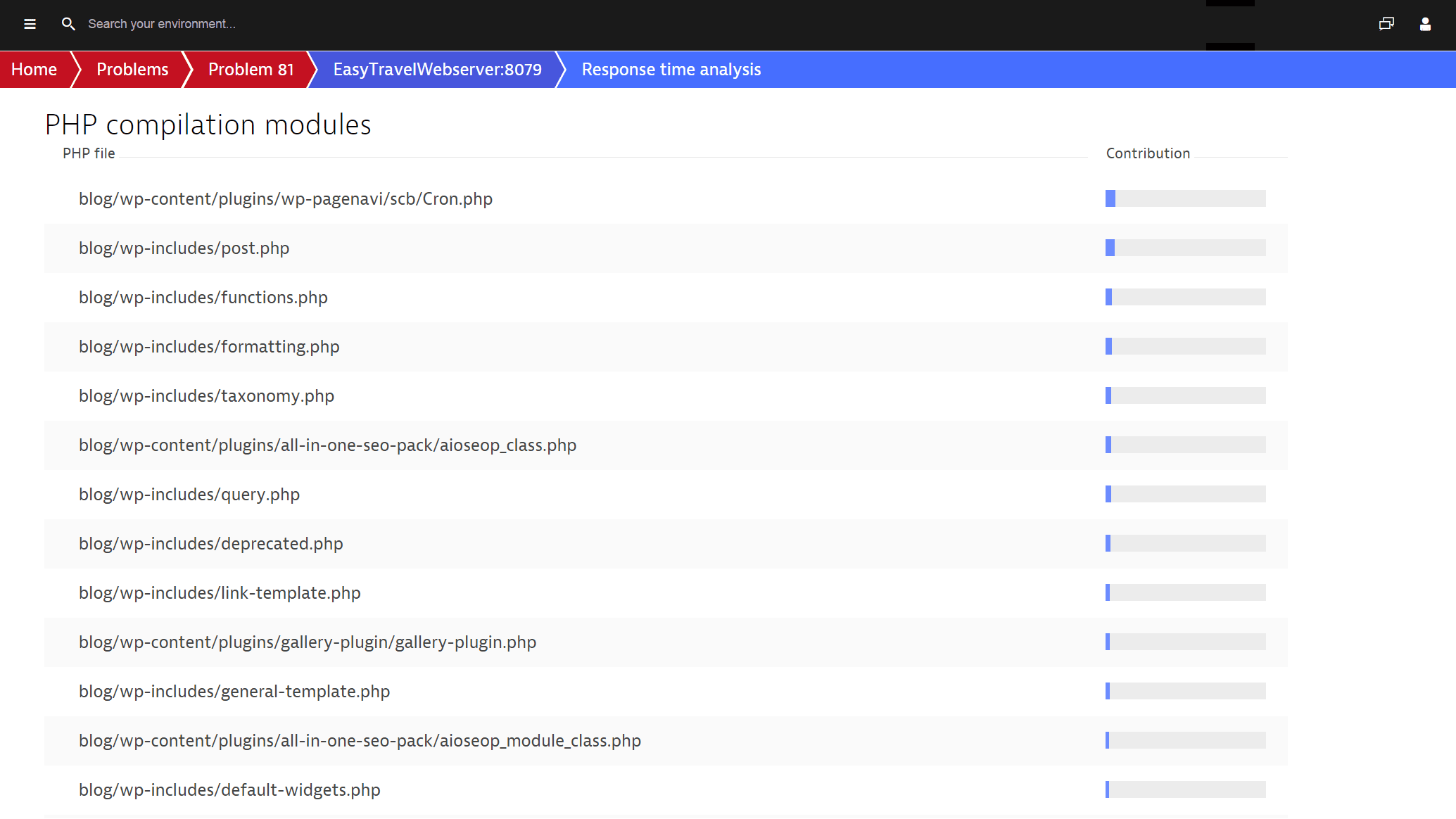Select blog/wp-includes/default-widgets.php row

coord(666,790)
